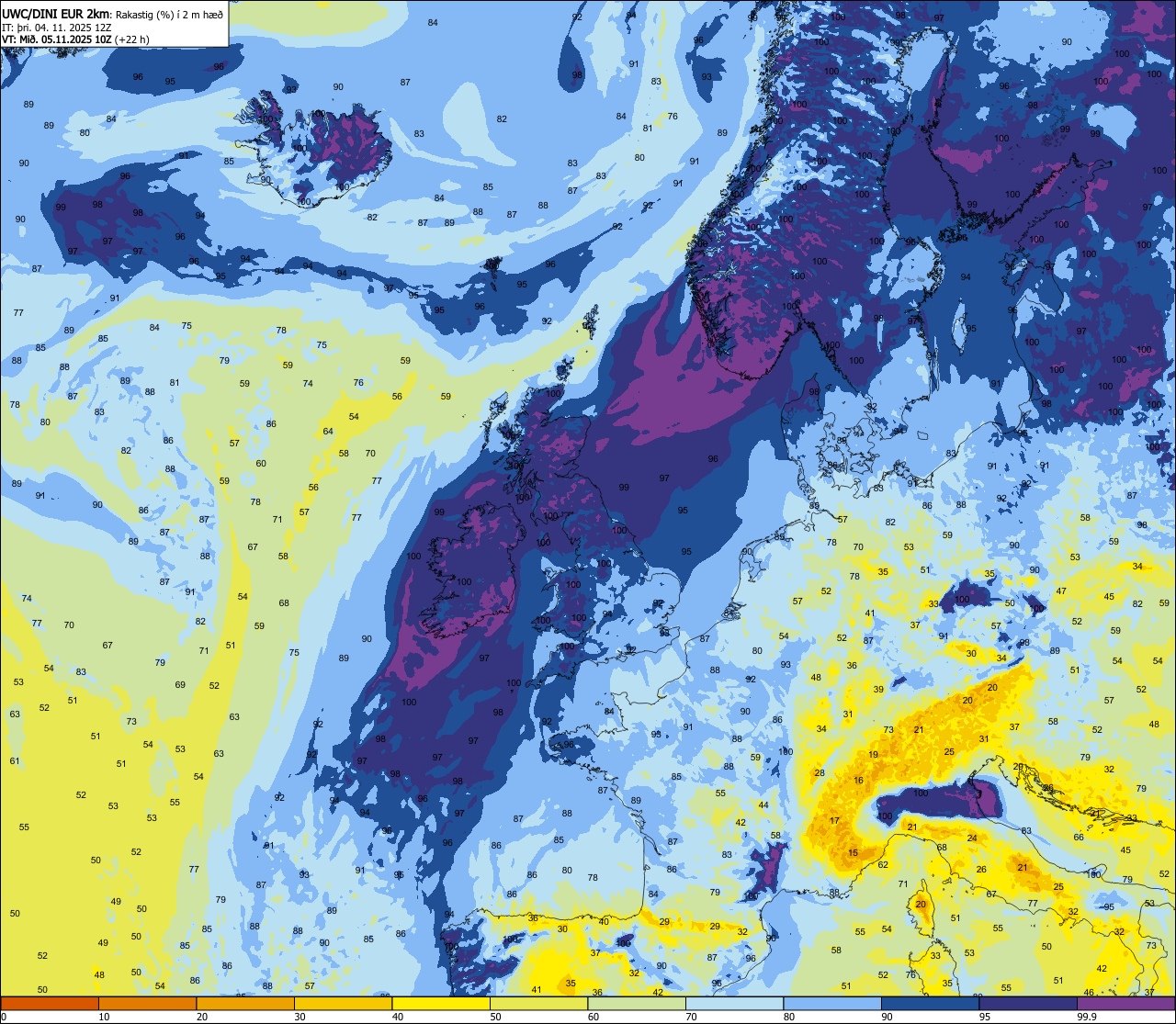Click the "Rakastig (%) í 2 m hæð" parameter label
This screenshot has width=1176, height=1024.
coord(169,14)
